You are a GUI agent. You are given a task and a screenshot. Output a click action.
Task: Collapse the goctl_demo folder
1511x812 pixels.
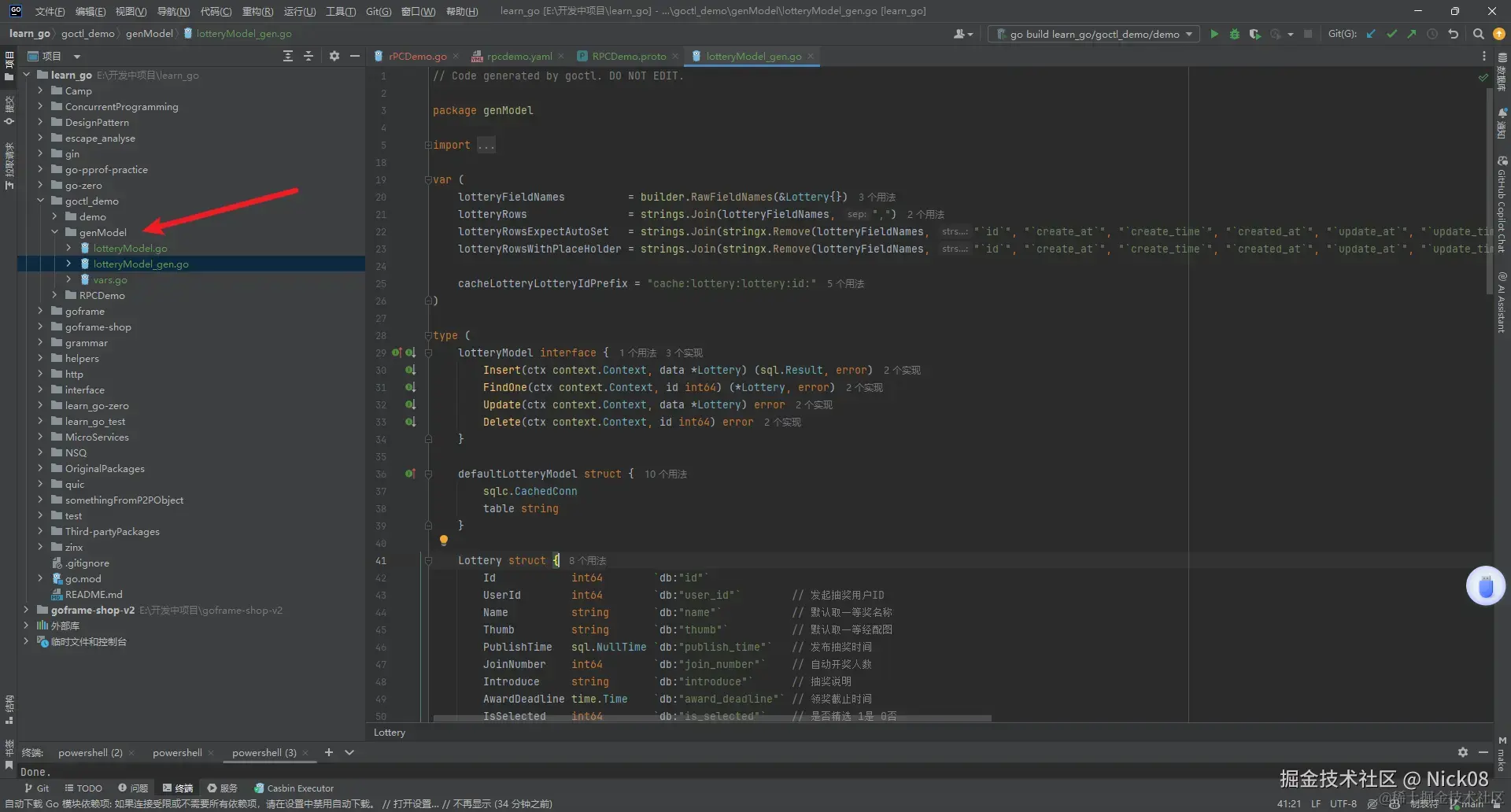pos(40,201)
